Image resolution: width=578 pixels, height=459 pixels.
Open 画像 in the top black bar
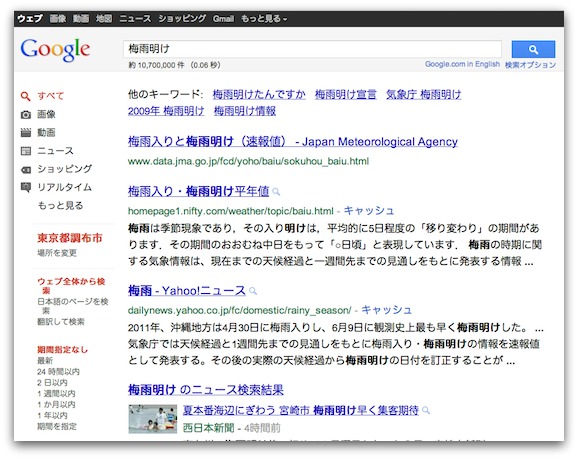(x=58, y=18)
